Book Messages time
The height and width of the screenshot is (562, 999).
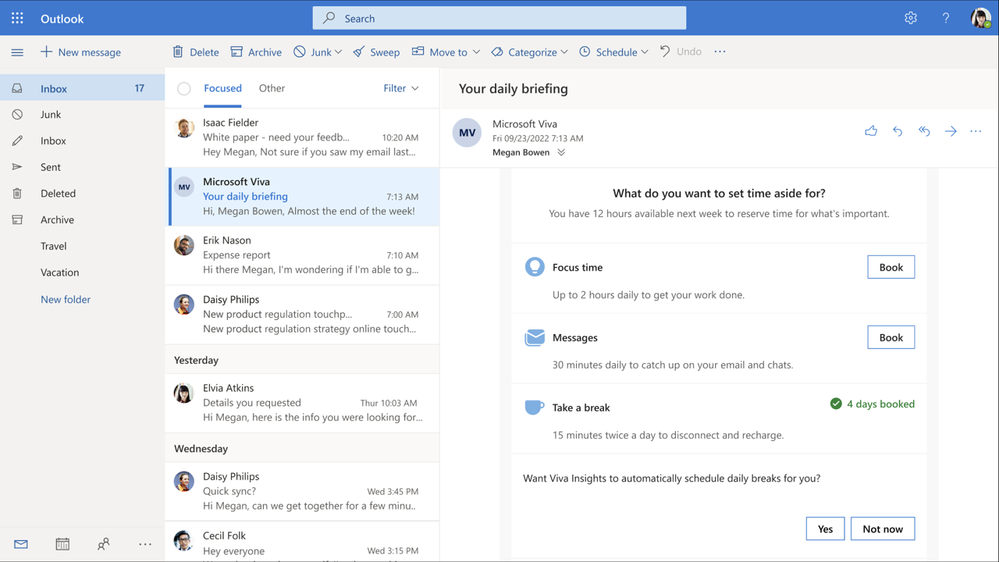pyautogui.click(x=891, y=338)
